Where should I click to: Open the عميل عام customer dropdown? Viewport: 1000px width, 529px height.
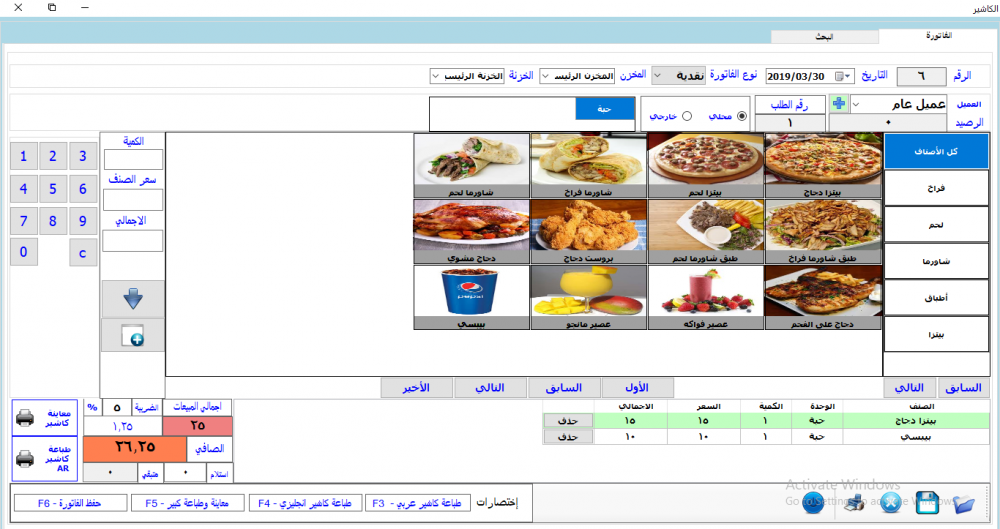tap(899, 104)
